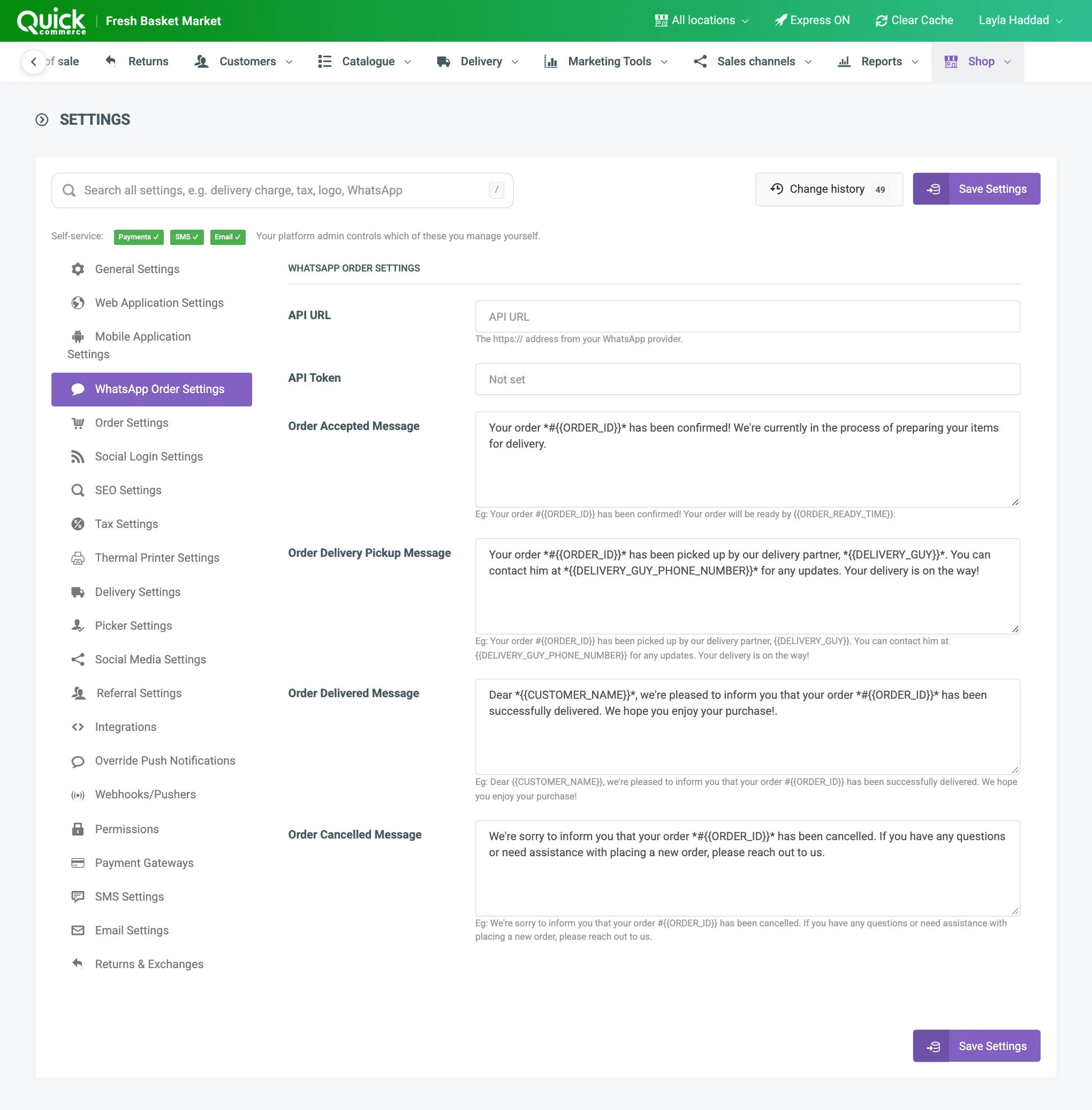The image size is (1092, 1110).
Task: Click the Mobile Application Settings android icon
Action: (78, 337)
